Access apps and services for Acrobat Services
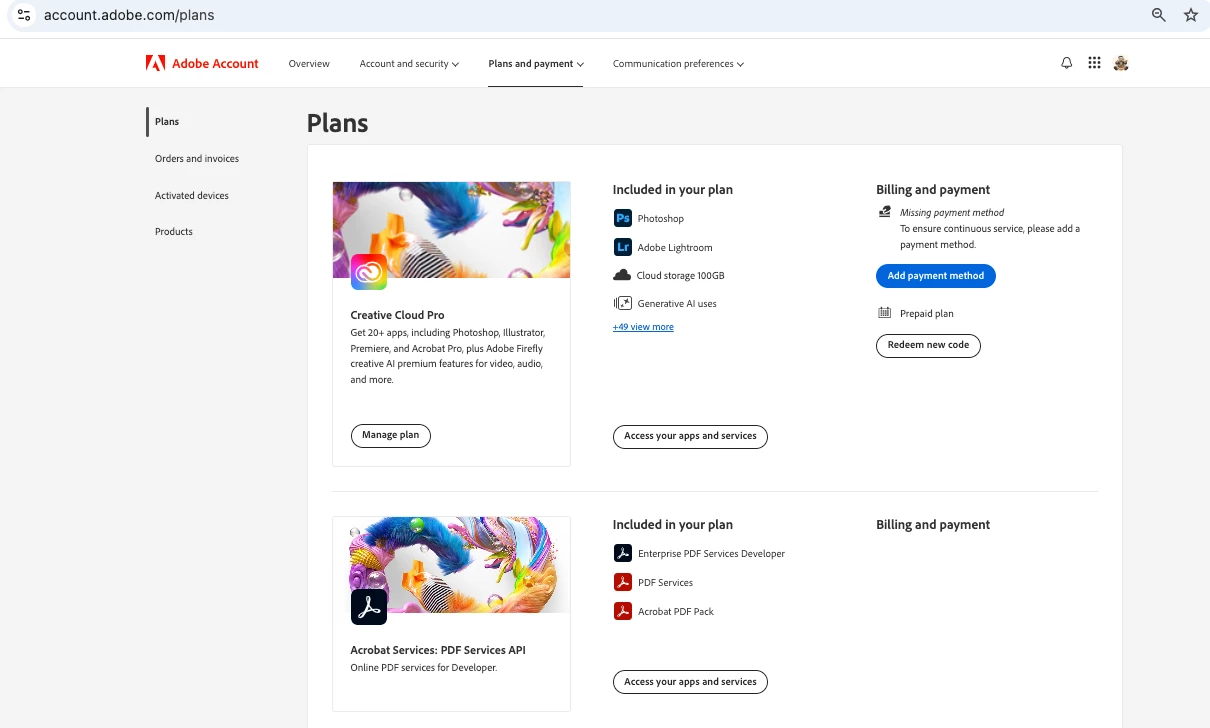The width and height of the screenshot is (1210, 728). [690, 682]
